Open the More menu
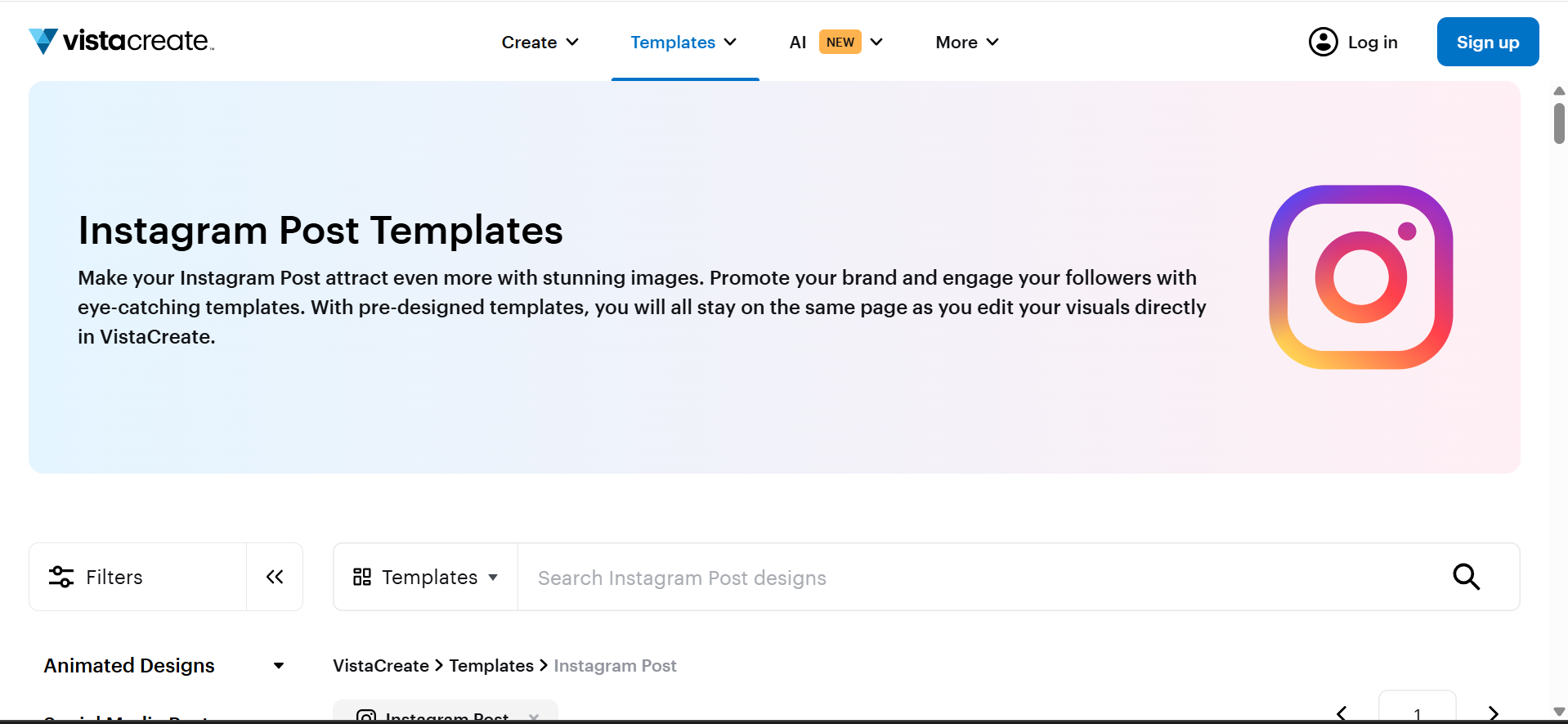1568x724 pixels. [967, 43]
